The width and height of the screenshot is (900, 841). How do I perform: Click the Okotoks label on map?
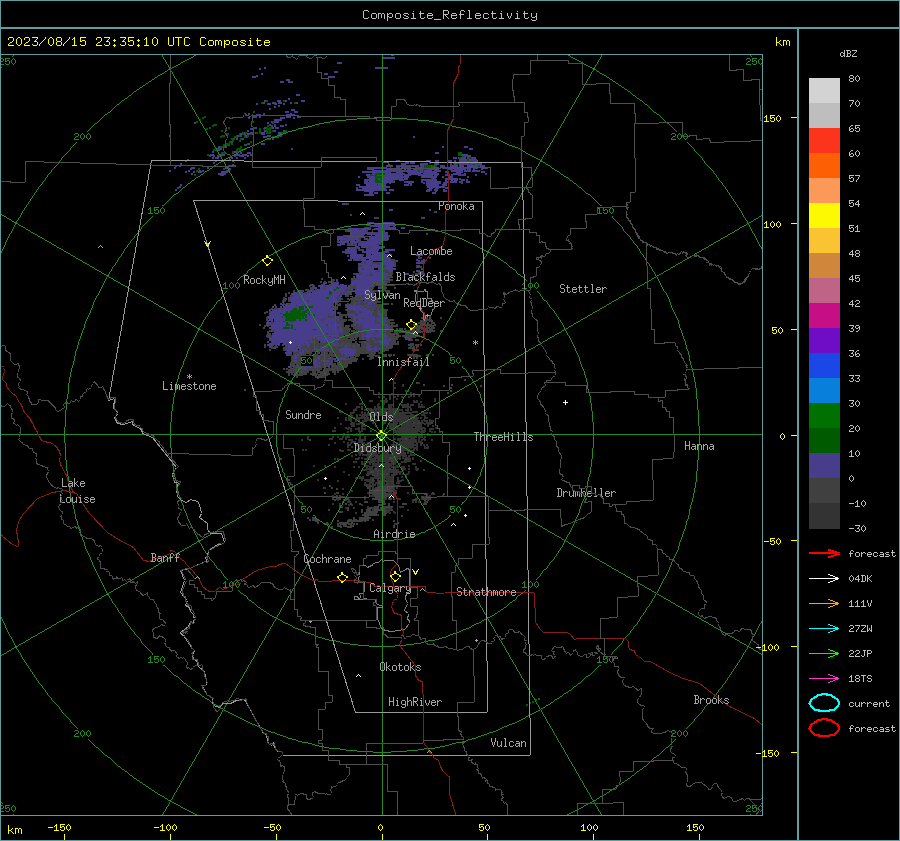(400, 667)
